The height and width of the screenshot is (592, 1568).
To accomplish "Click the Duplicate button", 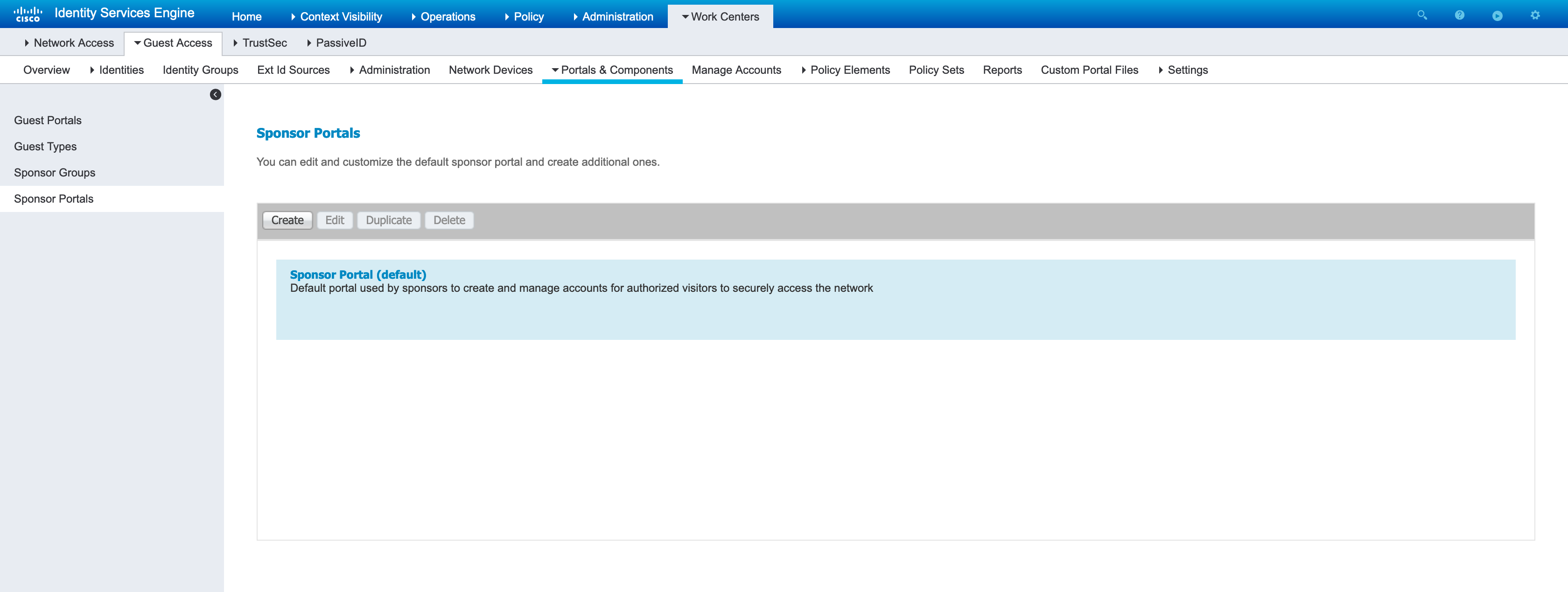I will coord(388,220).
